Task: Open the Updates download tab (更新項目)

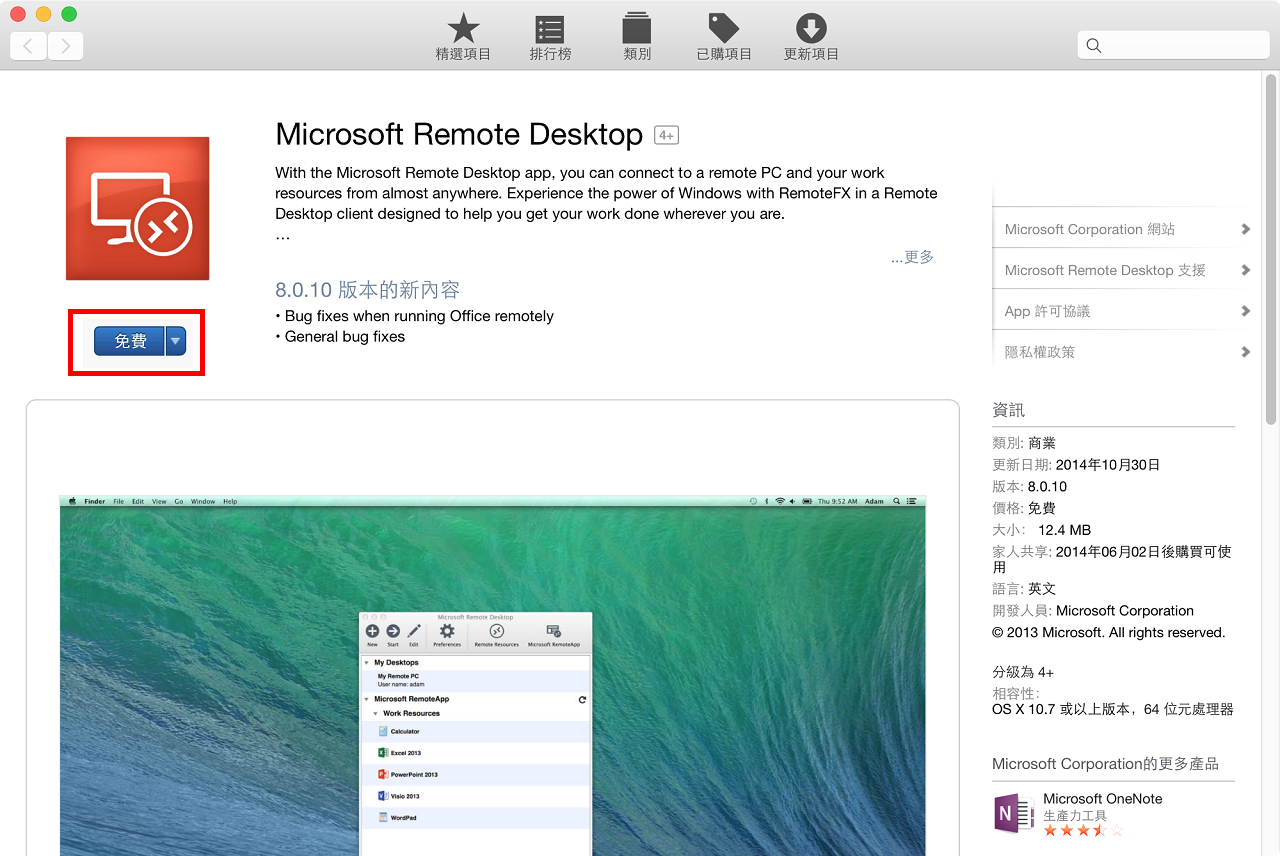Action: [811, 37]
